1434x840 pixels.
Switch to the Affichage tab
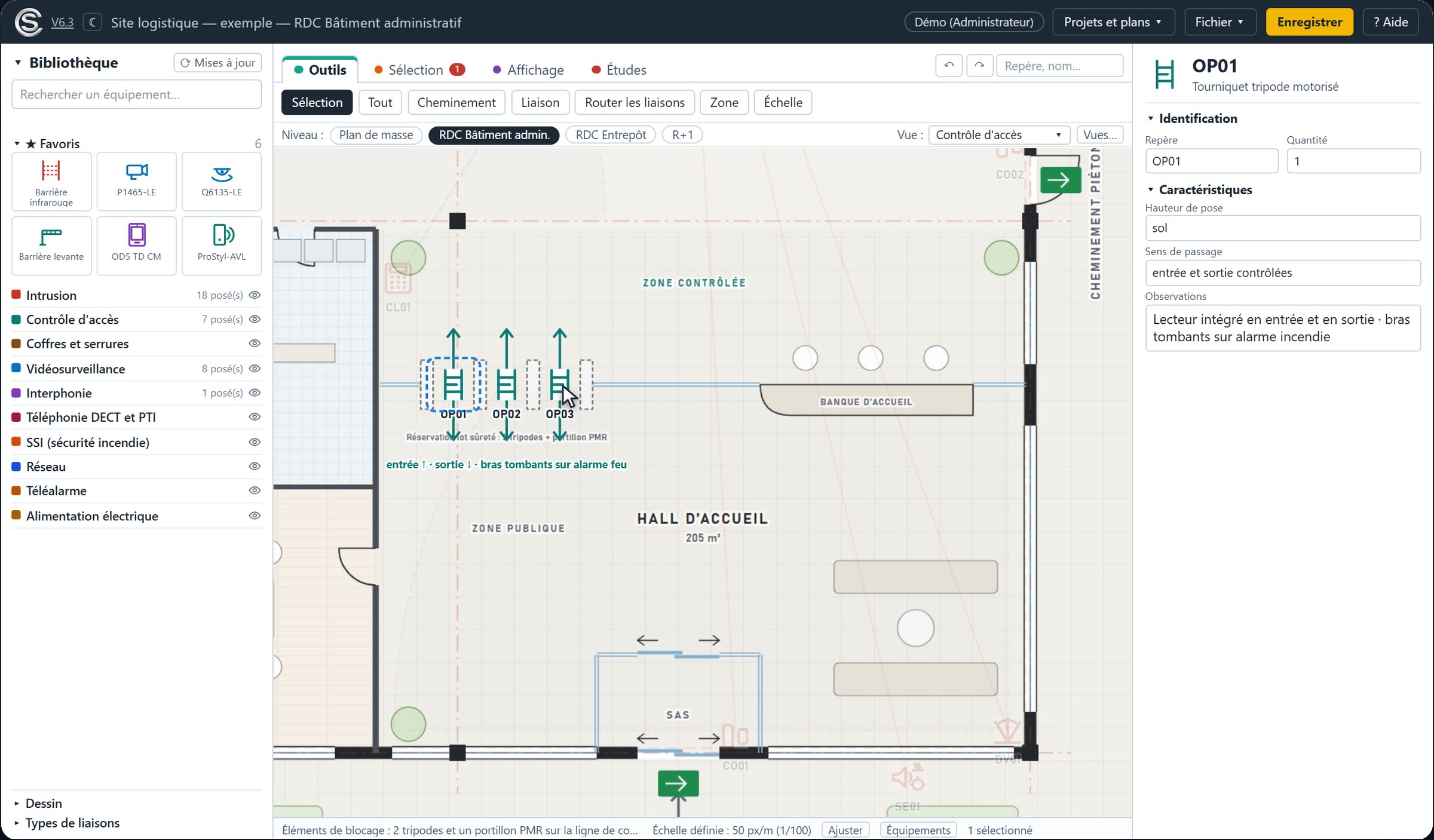528,70
